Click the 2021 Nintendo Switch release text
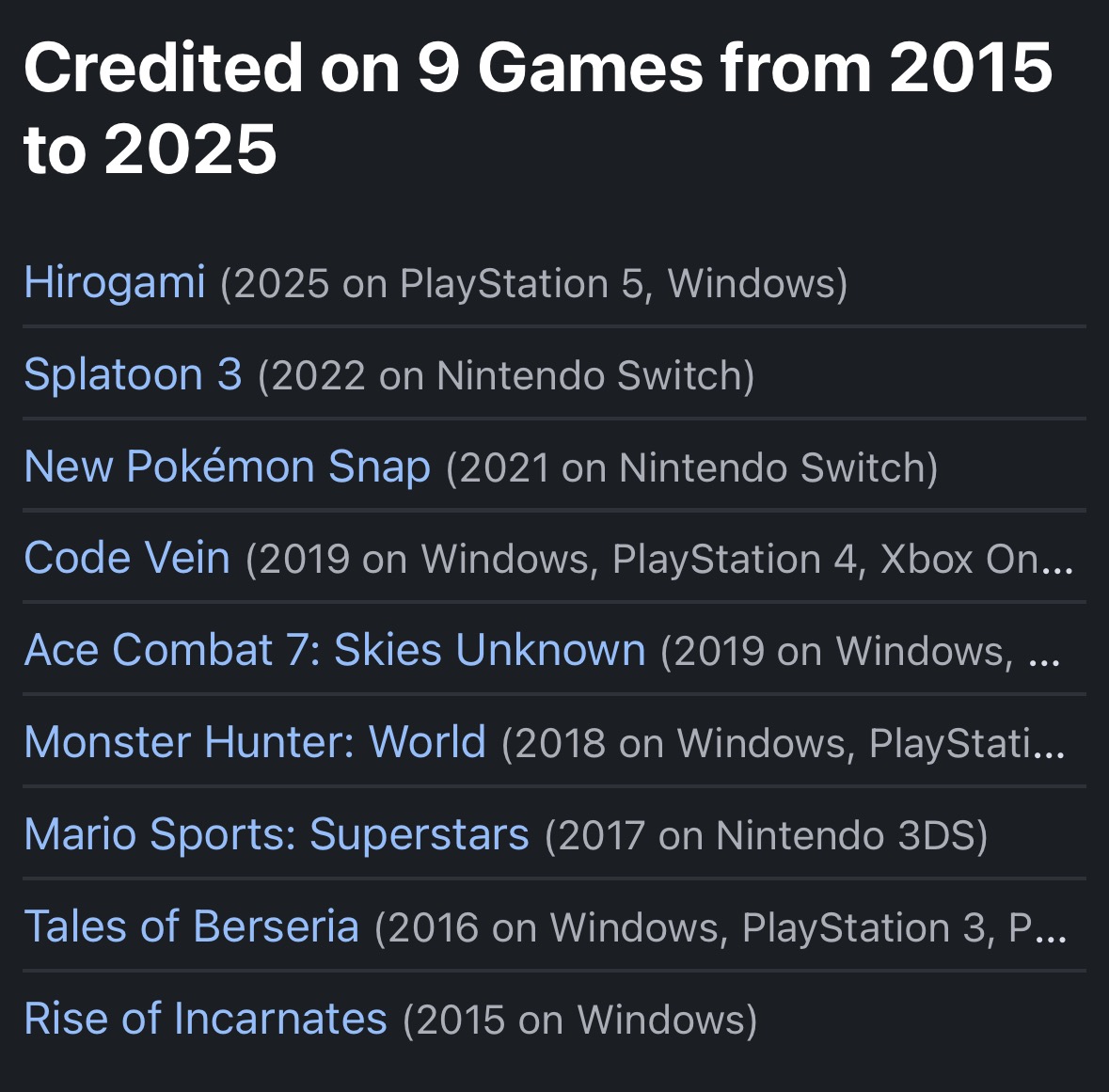The width and height of the screenshot is (1109, 1092). click(691, 468)
